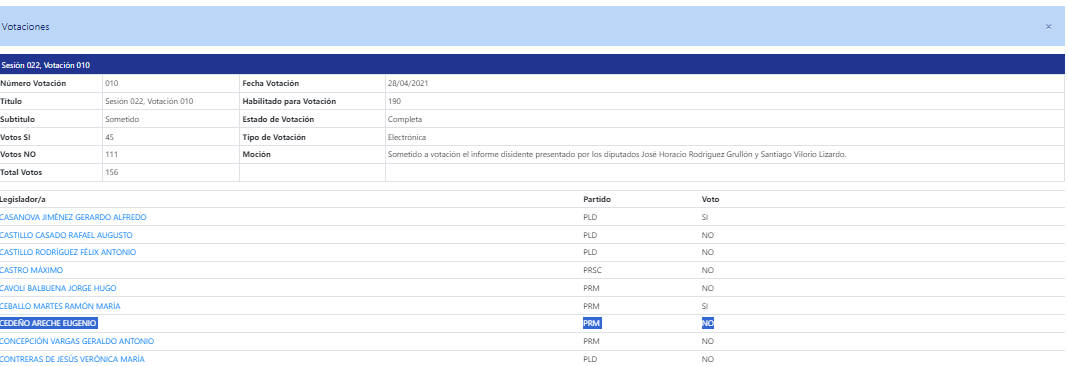Click the Votaciones dialog title

[x=25, y=27]
